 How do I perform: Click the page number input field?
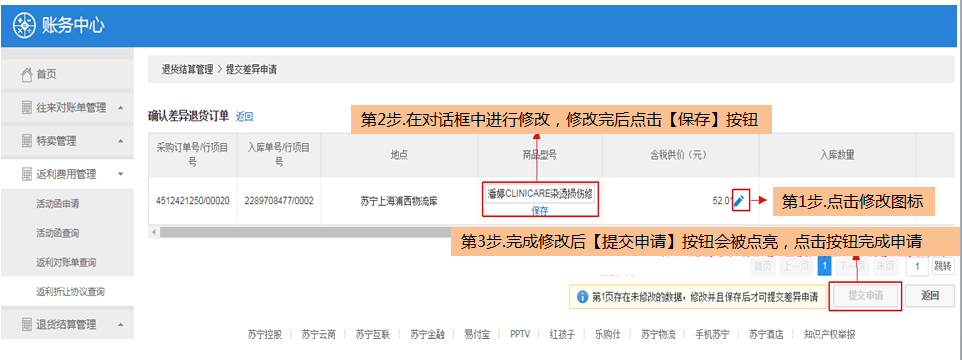point(917,266)
